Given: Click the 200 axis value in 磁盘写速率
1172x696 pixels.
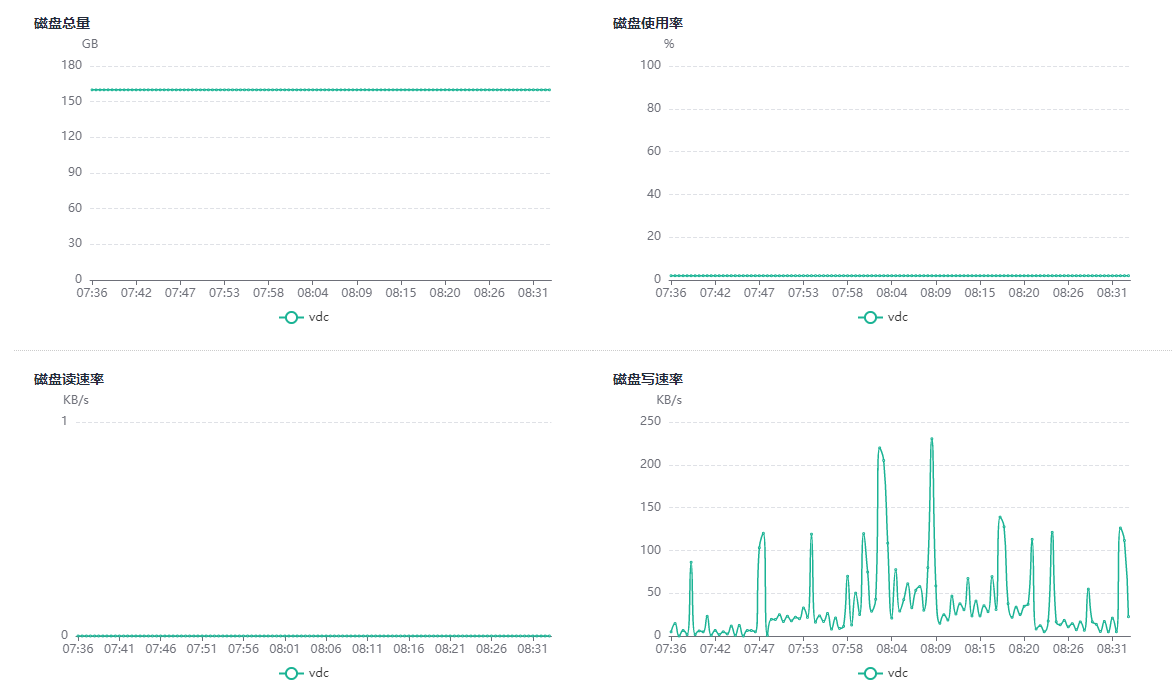Looking at the screenshot, I should pyautogui.click(x=650, y=464).
